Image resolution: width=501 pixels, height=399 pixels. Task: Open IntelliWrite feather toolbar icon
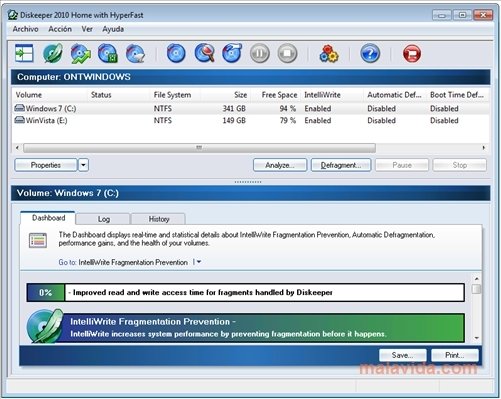[53, 53]
